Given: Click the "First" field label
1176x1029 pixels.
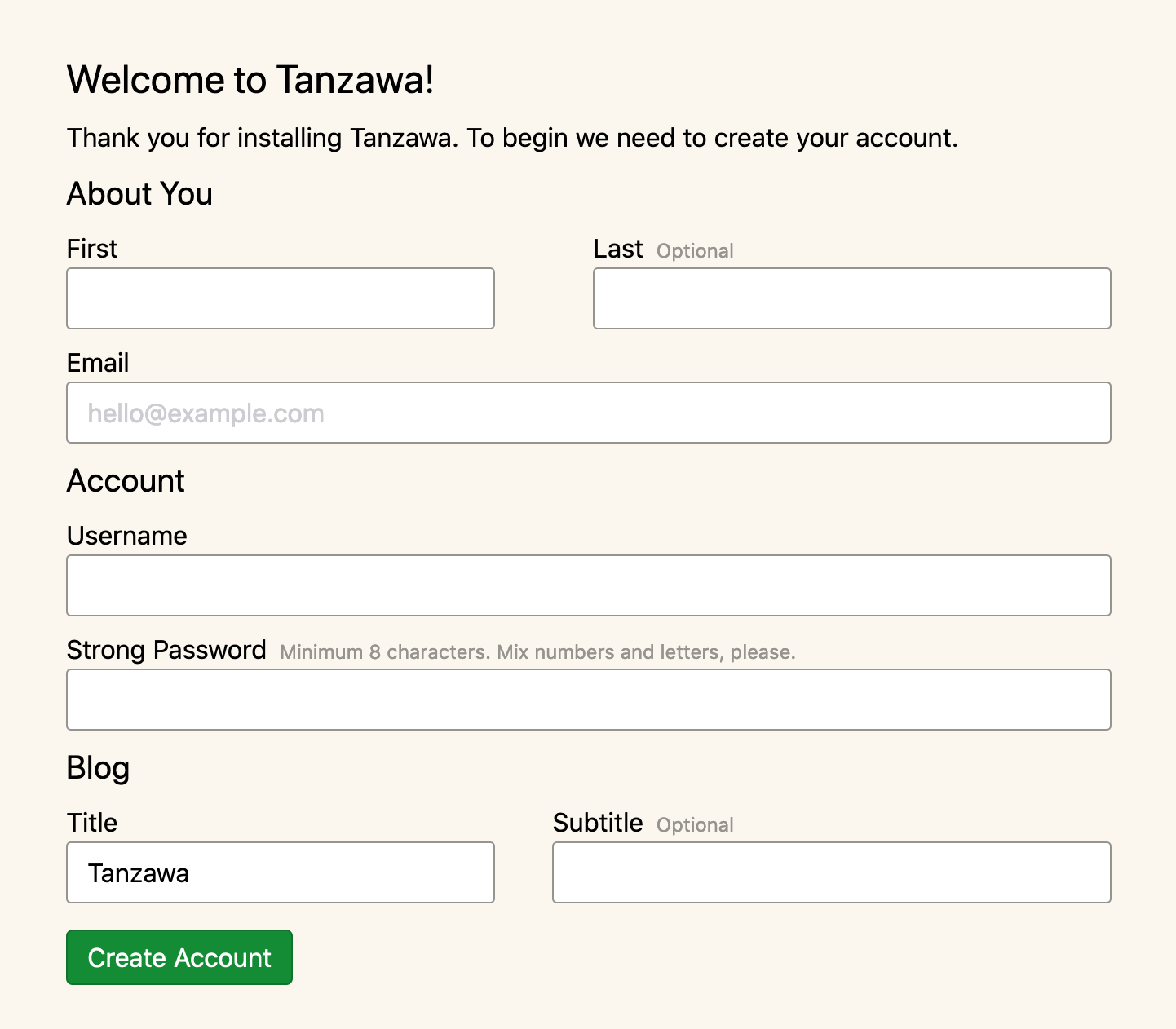Looking at the screenshot, I should pyautogui.click(x=92, y=249).
